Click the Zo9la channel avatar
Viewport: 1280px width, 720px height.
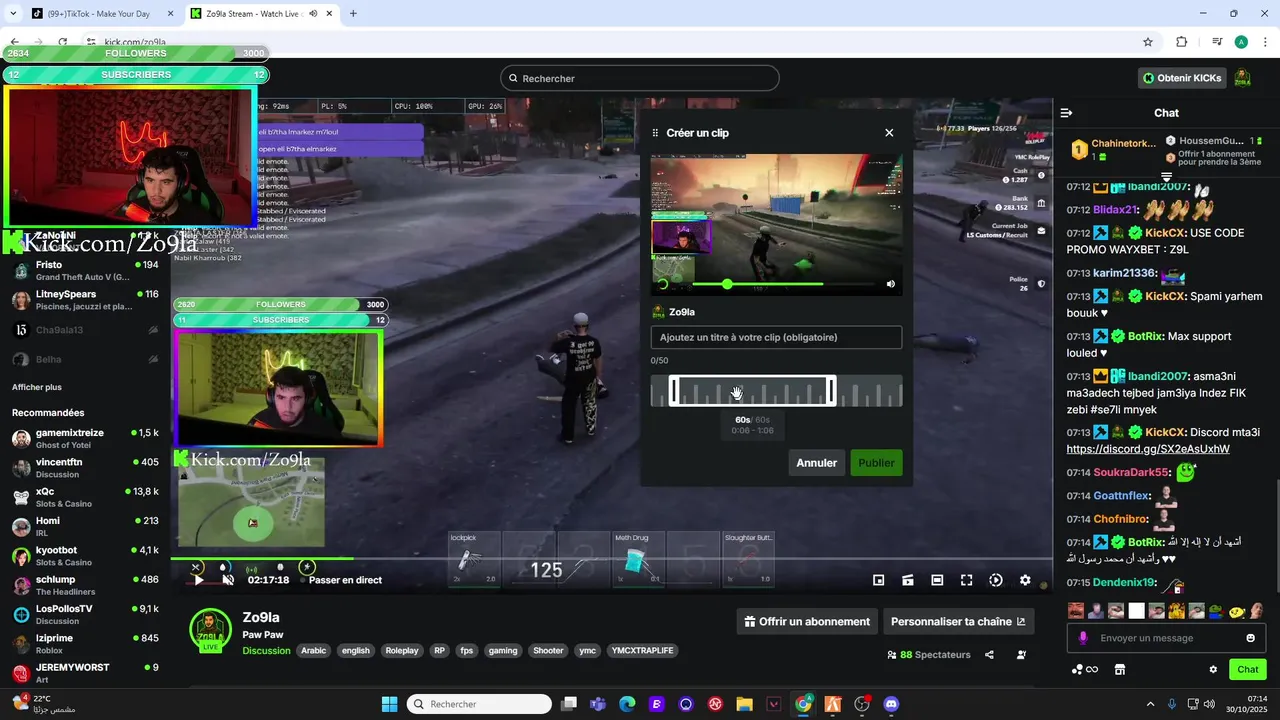click(x=211, y=629)
